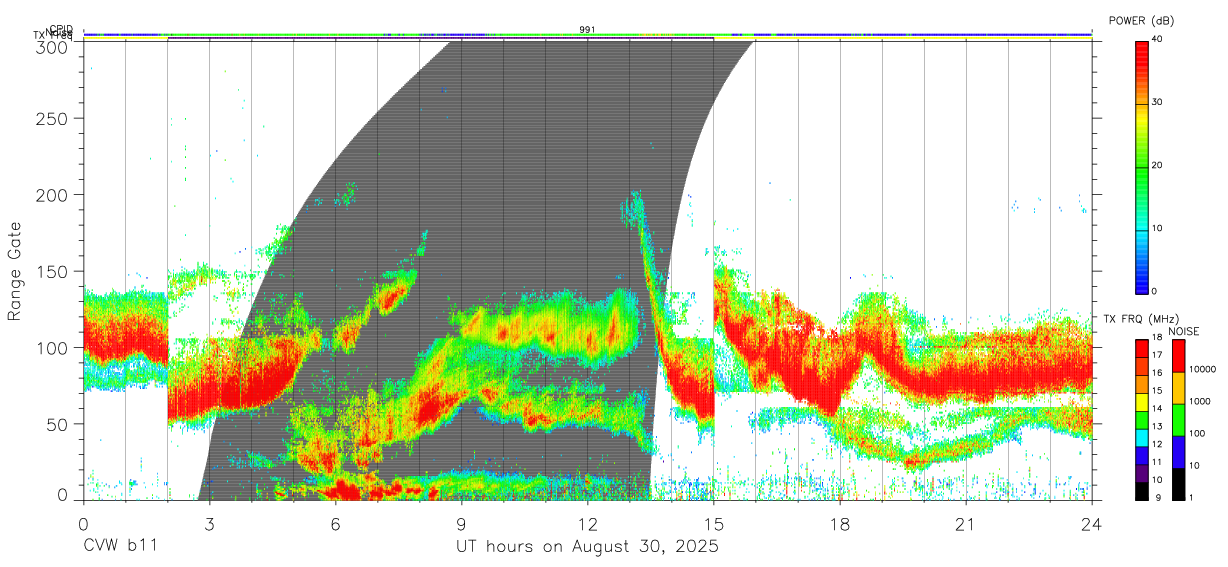Viewport: 1228px width, 567px height.
Task: Click the 18 tick on UT hours axis
Action: point(840,523)
